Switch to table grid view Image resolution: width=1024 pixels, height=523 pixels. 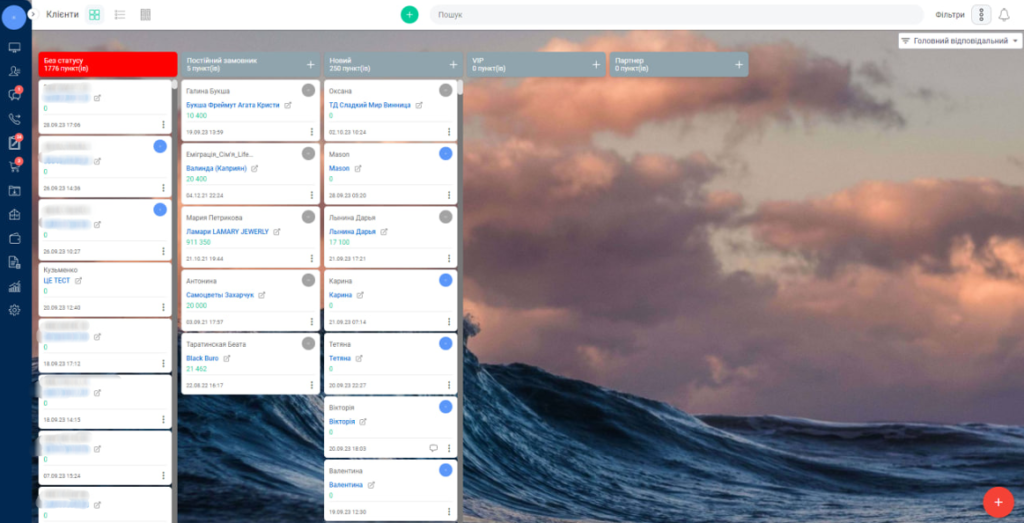[146, 15]
